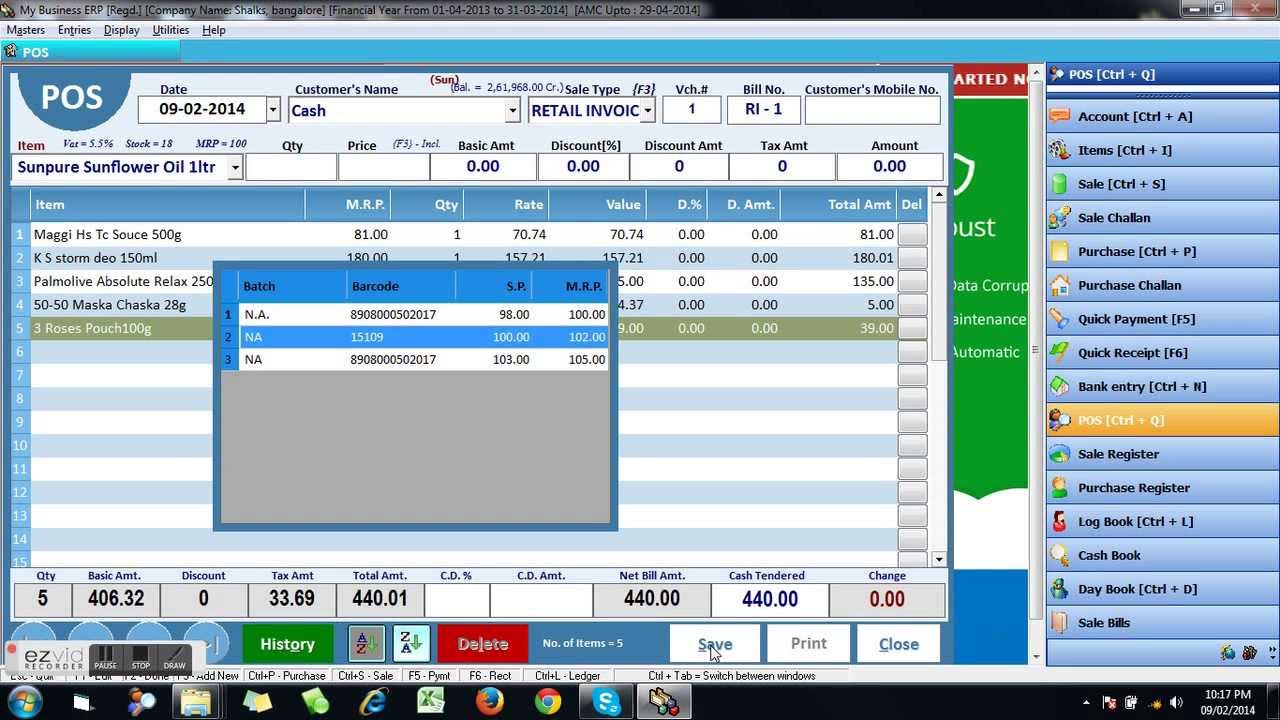Sort items Z to A
This screenshot has width=1280, height=720.
point(411,643)
